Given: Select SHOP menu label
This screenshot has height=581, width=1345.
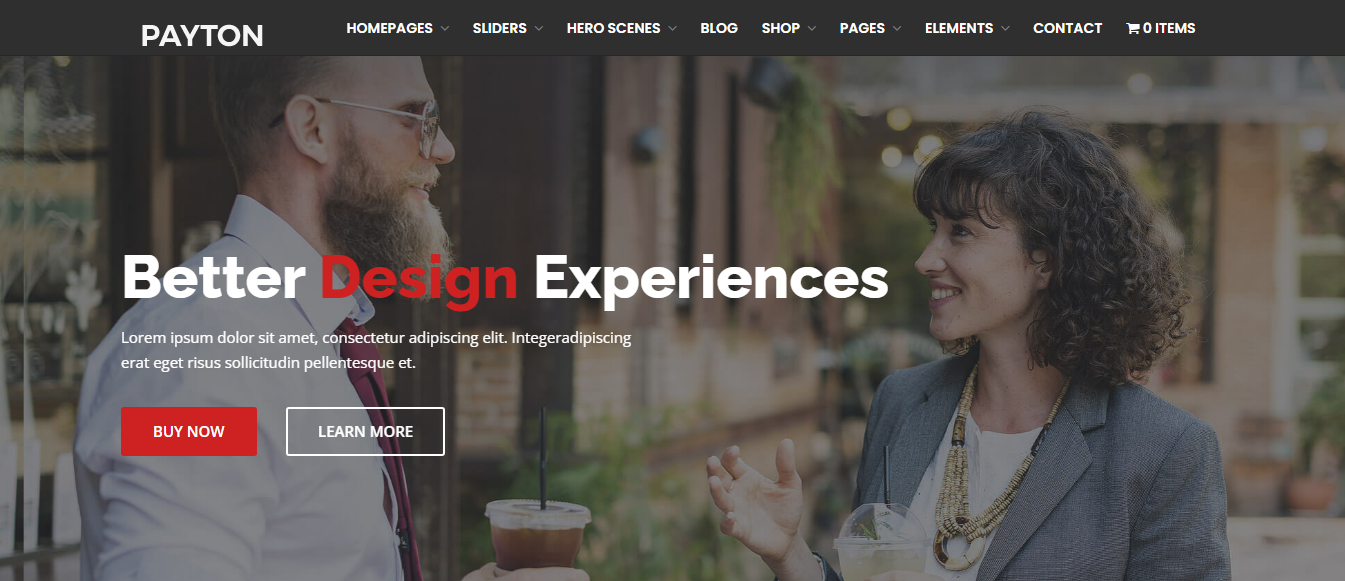Looking at the screenshot, I should point(781,28).
